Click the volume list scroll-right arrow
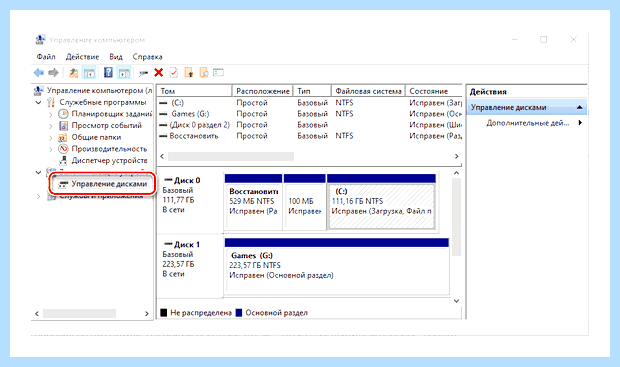This screenshot has height=367, width=620. coord(457,157)
